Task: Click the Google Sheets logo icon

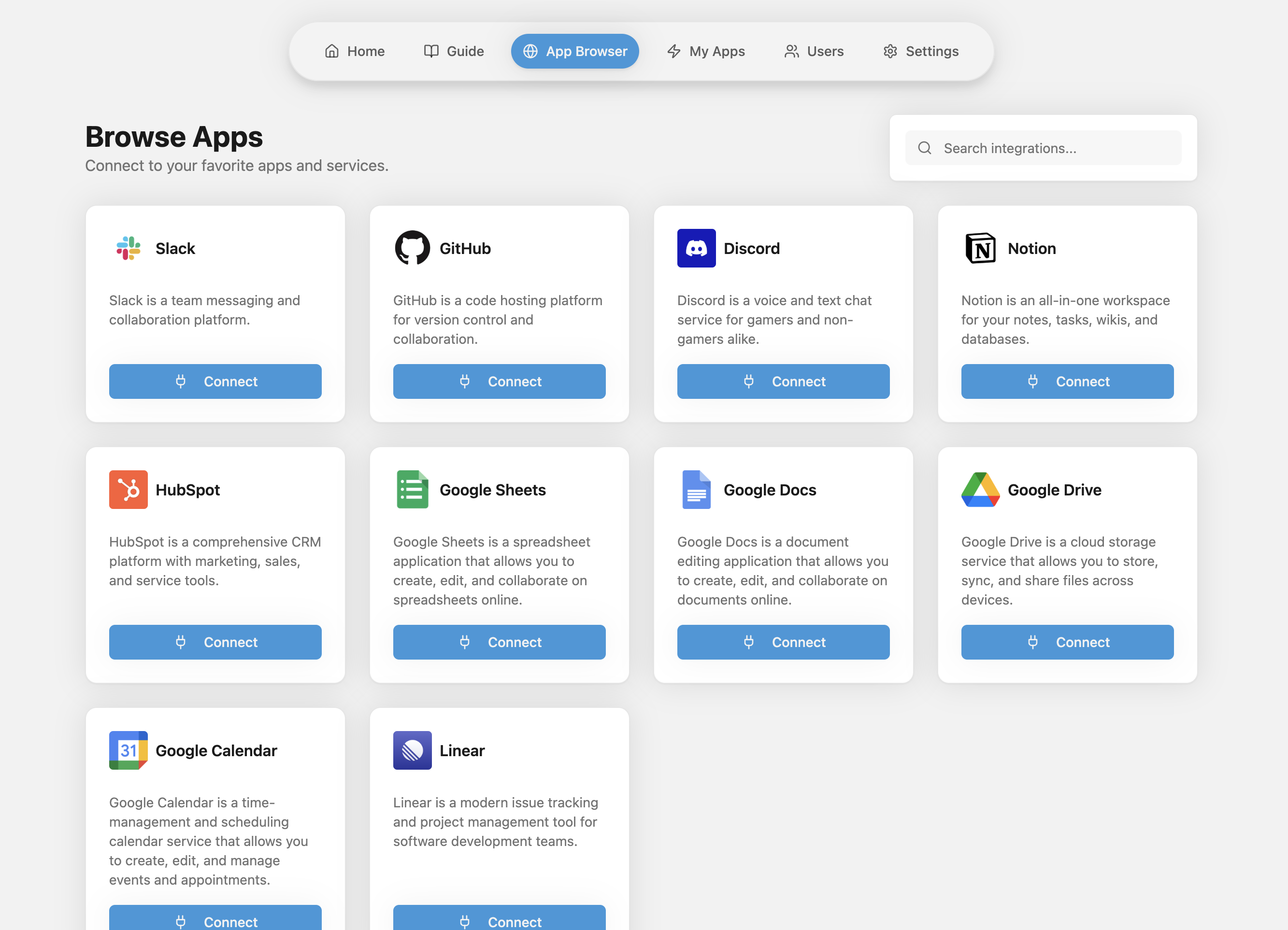Action: [412, 490]
